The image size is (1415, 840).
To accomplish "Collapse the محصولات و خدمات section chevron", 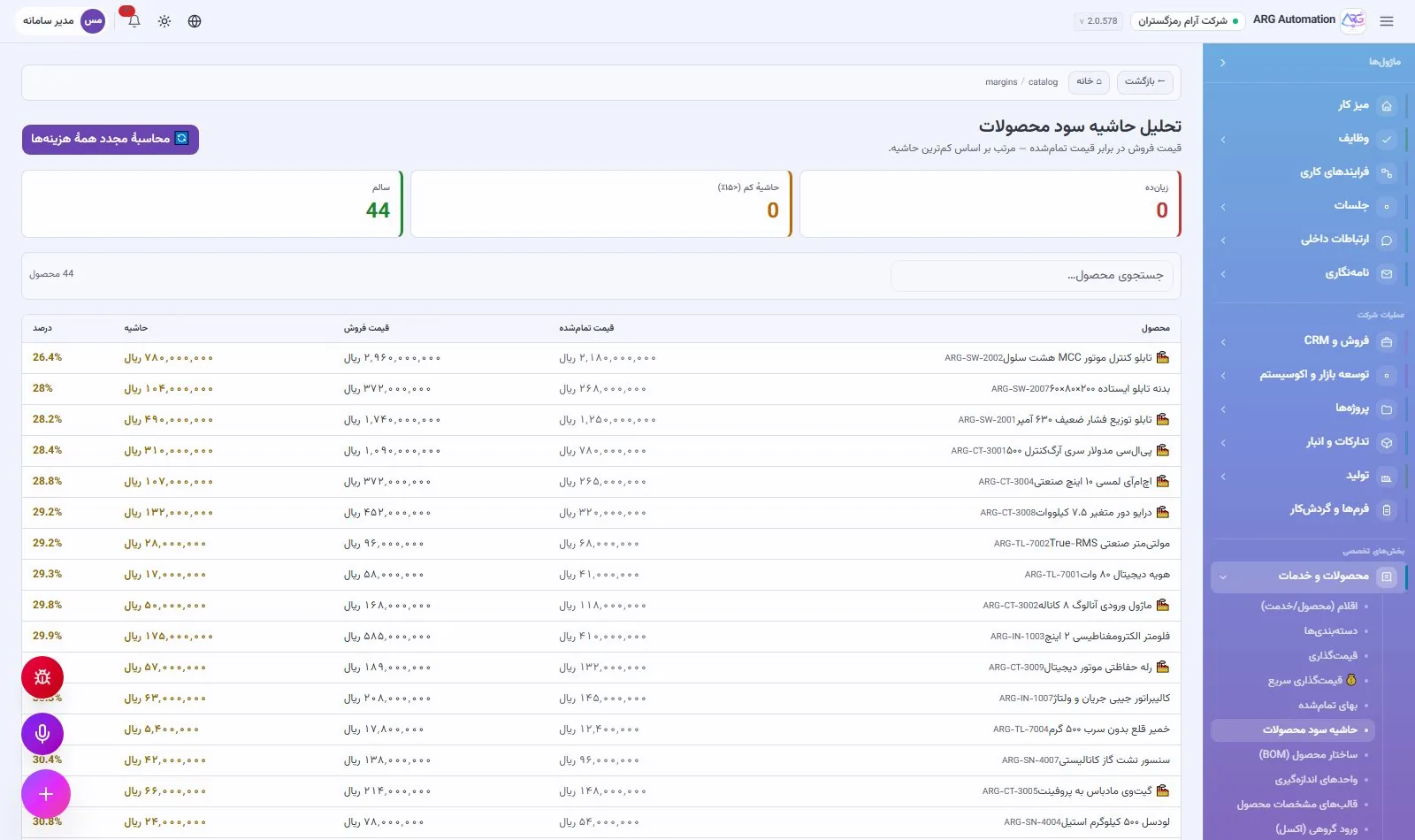I will pos(1223,577).
